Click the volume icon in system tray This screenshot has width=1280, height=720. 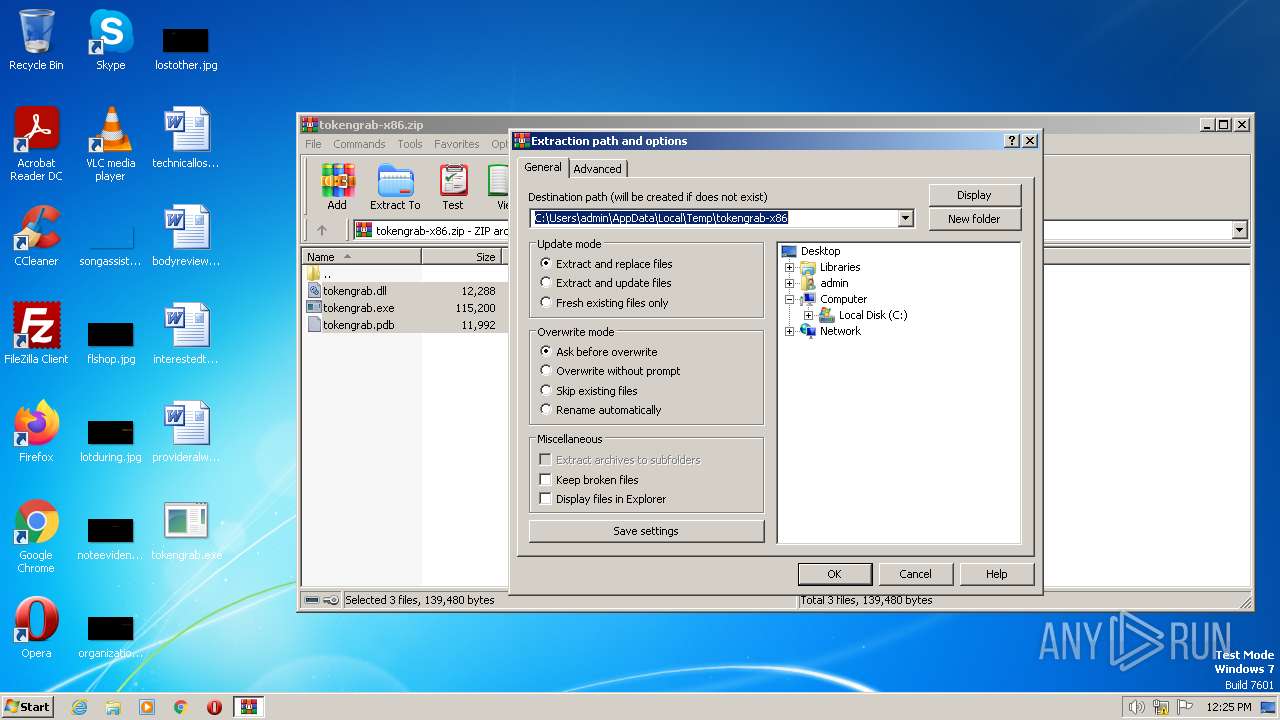pyautogui.click(x=1136, y=707)
